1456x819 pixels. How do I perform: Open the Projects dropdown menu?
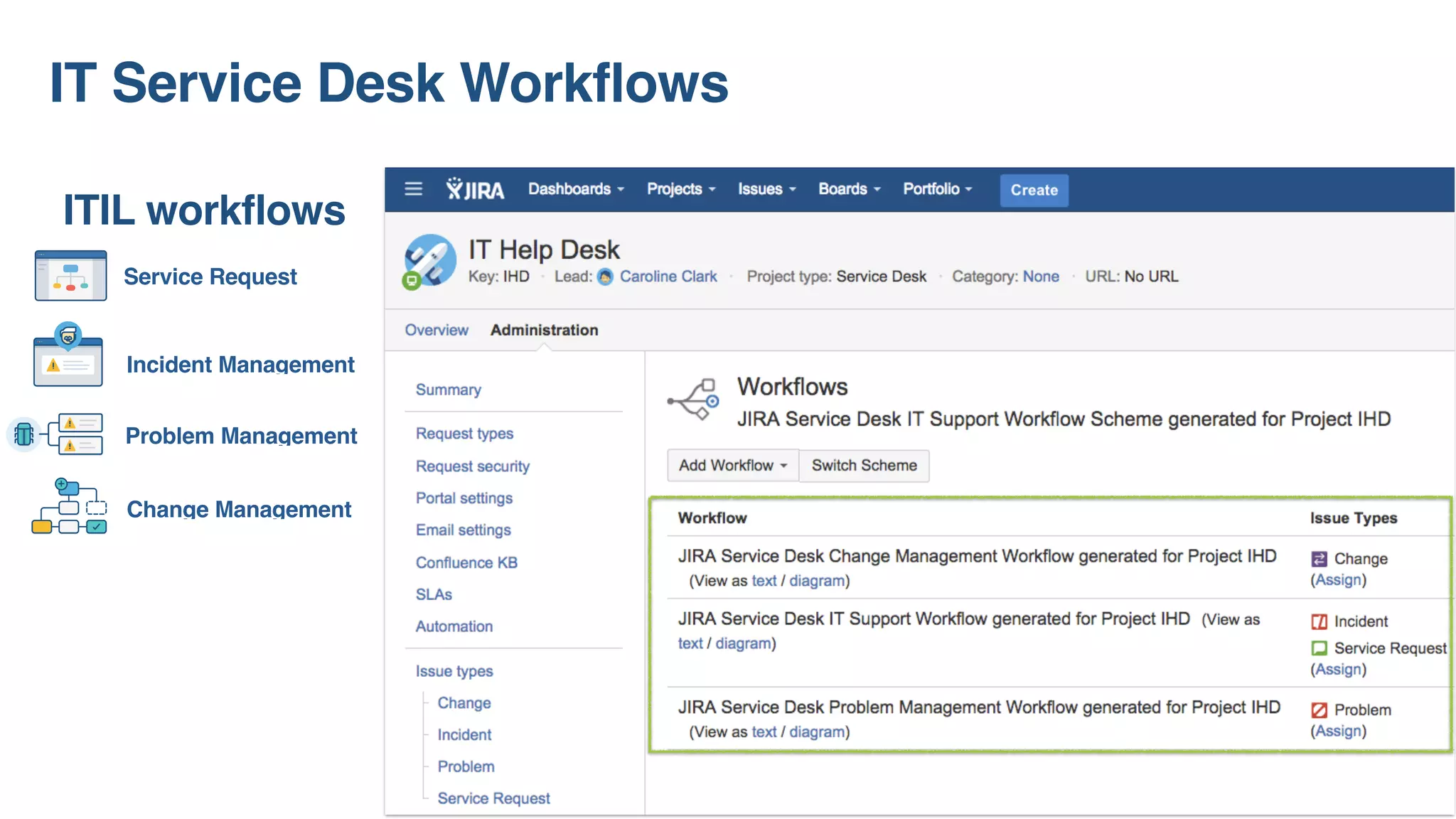(x=681, y=189)
